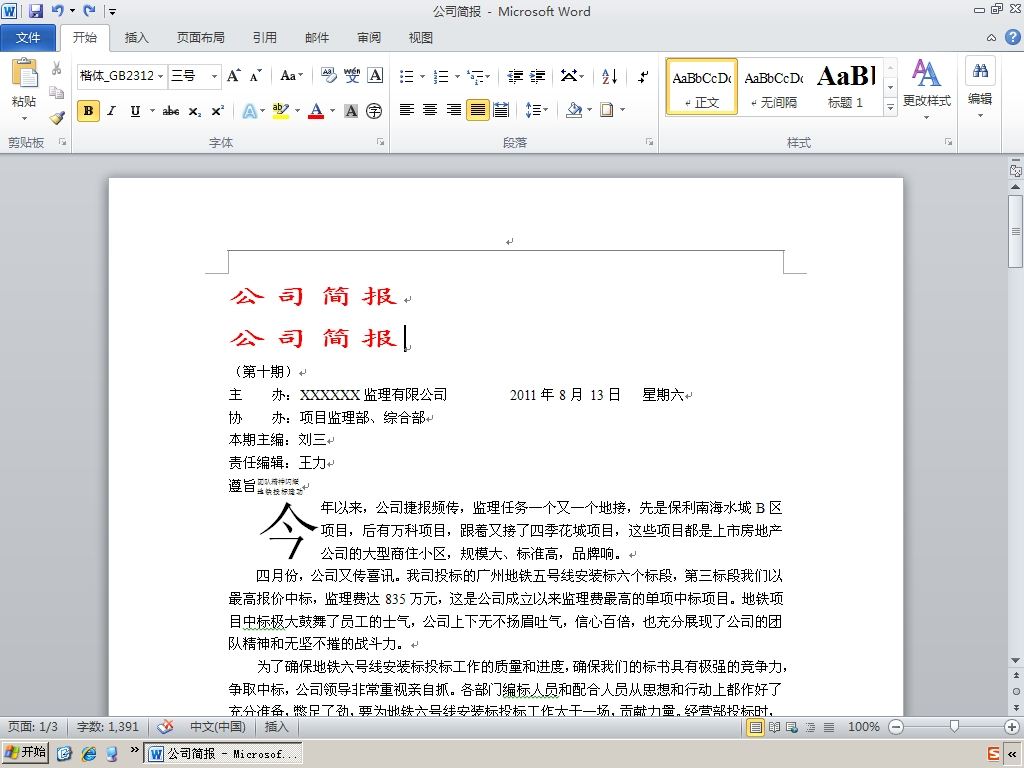
Task: Apply the 标题 1 style
Action: (x=846, y=87)
